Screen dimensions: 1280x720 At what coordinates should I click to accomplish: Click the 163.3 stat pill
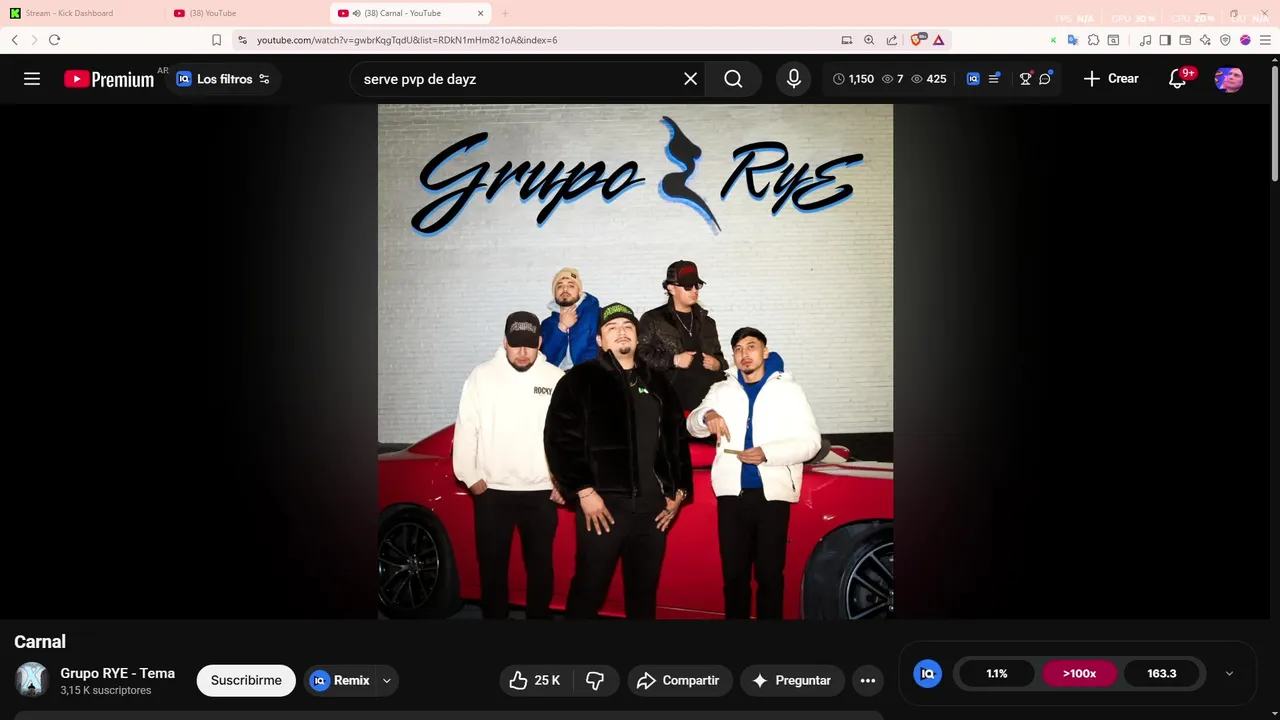click(1161, 673)
